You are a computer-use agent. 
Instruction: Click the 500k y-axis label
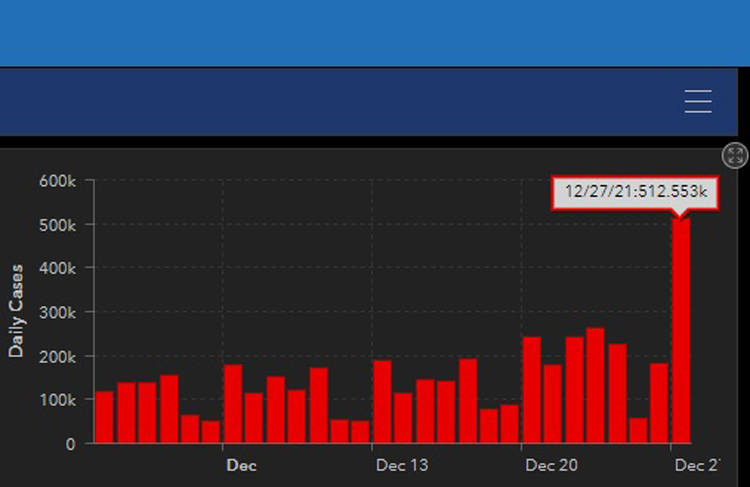coord(57,225)
